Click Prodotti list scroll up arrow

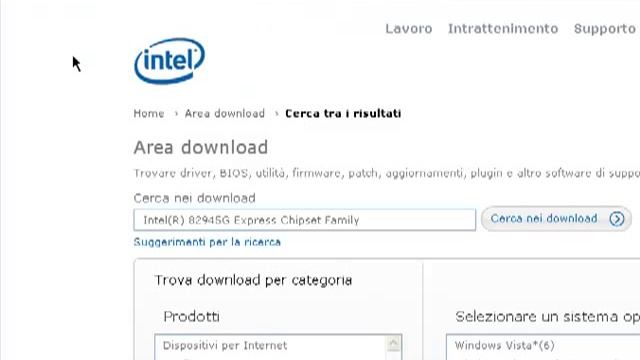(393, 344)
